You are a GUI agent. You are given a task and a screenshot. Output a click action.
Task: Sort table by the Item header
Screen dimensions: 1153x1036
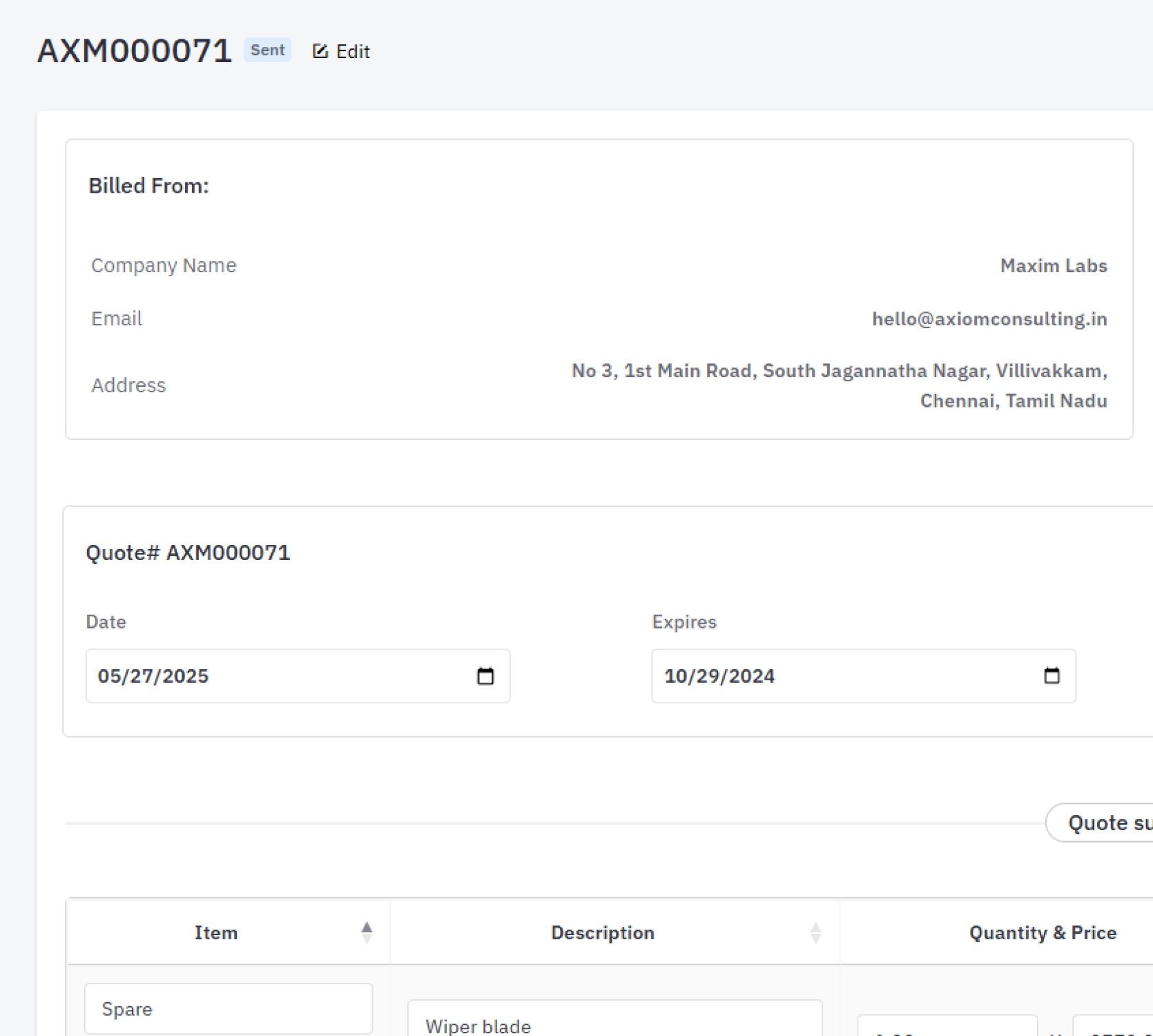pos(216,932)
